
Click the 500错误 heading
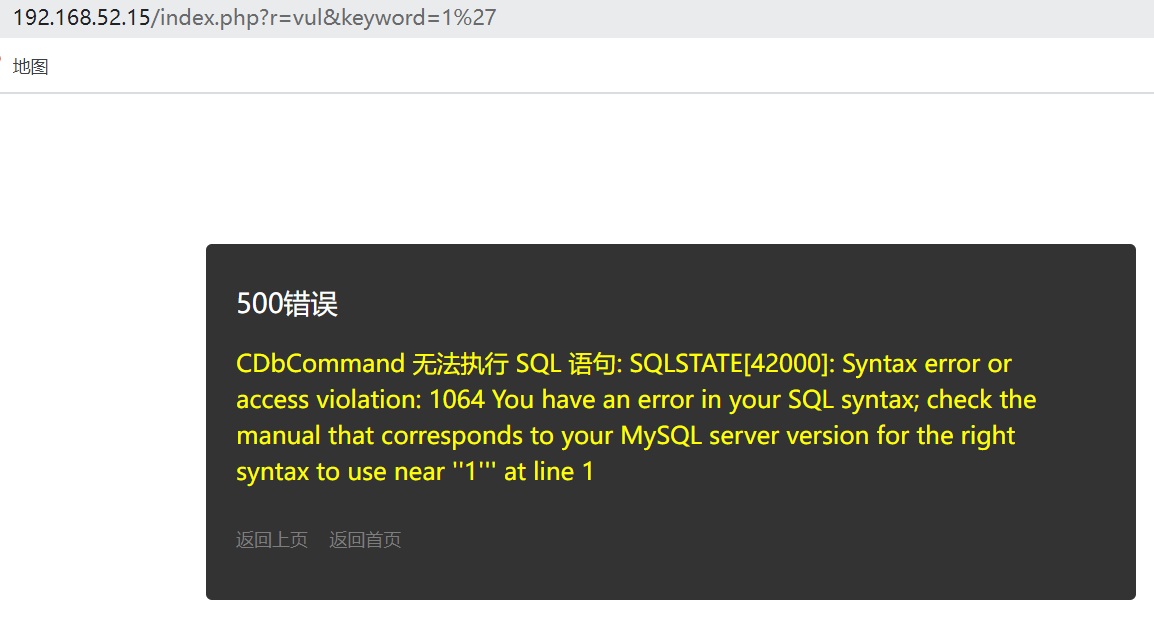pyautogui.click(x=287, y=303)
